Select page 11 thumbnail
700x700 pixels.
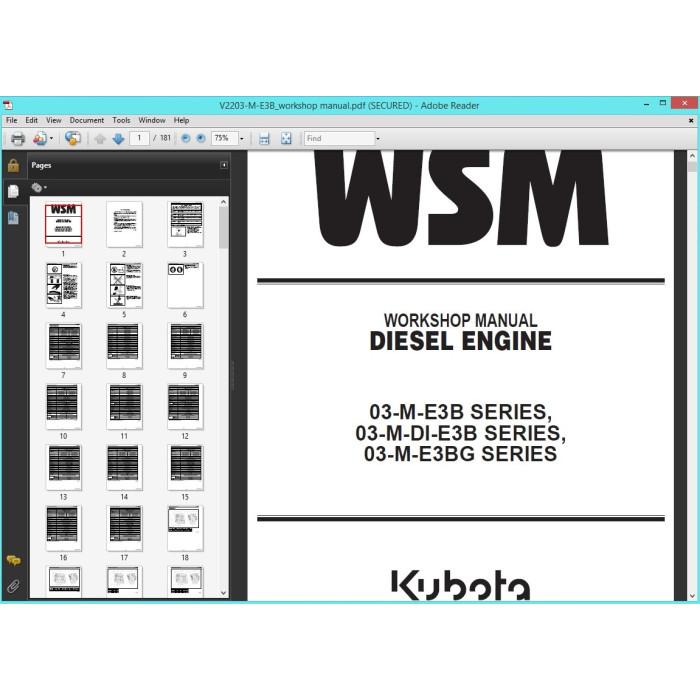(125, 407)
